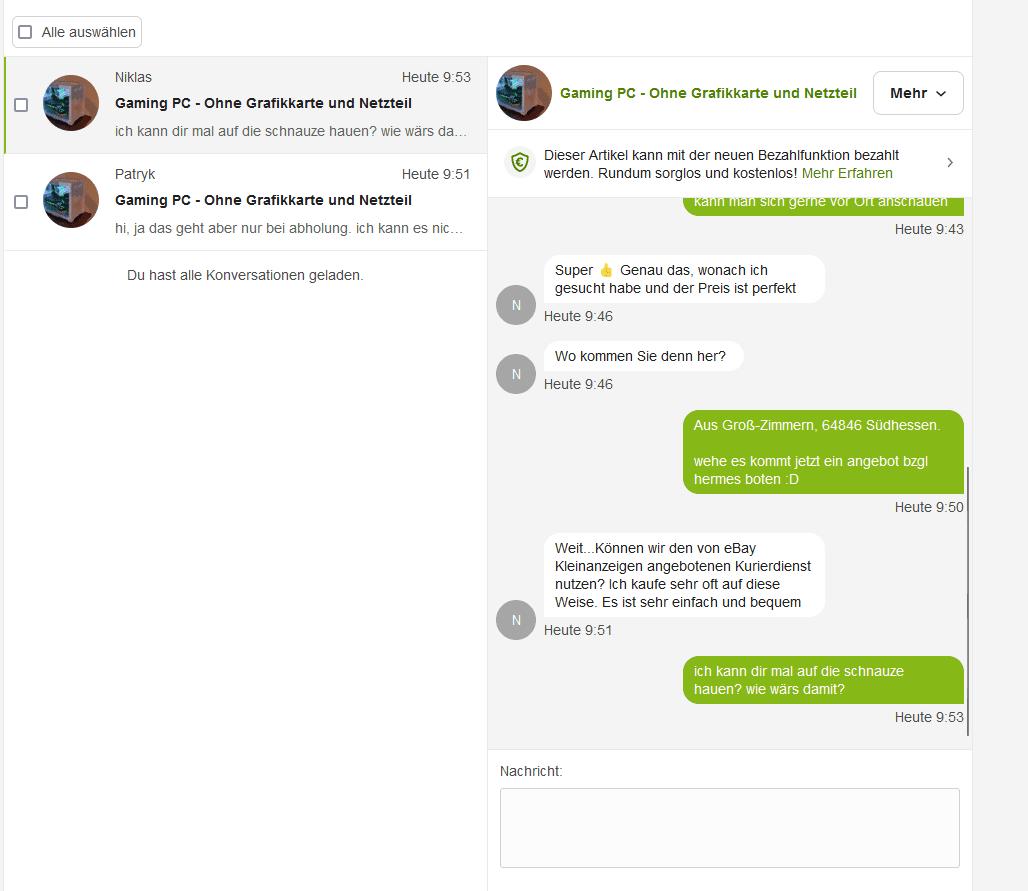Click the avatar beside the 'Super' message
The image size is (1028, 891).
coord(516,305)
